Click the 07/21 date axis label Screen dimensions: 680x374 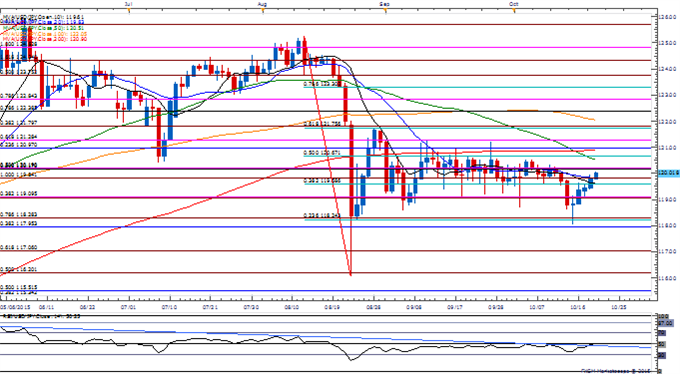(210, 306)
